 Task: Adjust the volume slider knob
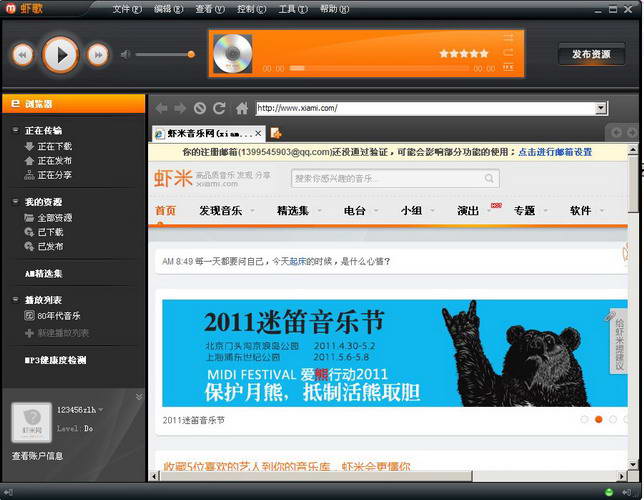point(191,54)
